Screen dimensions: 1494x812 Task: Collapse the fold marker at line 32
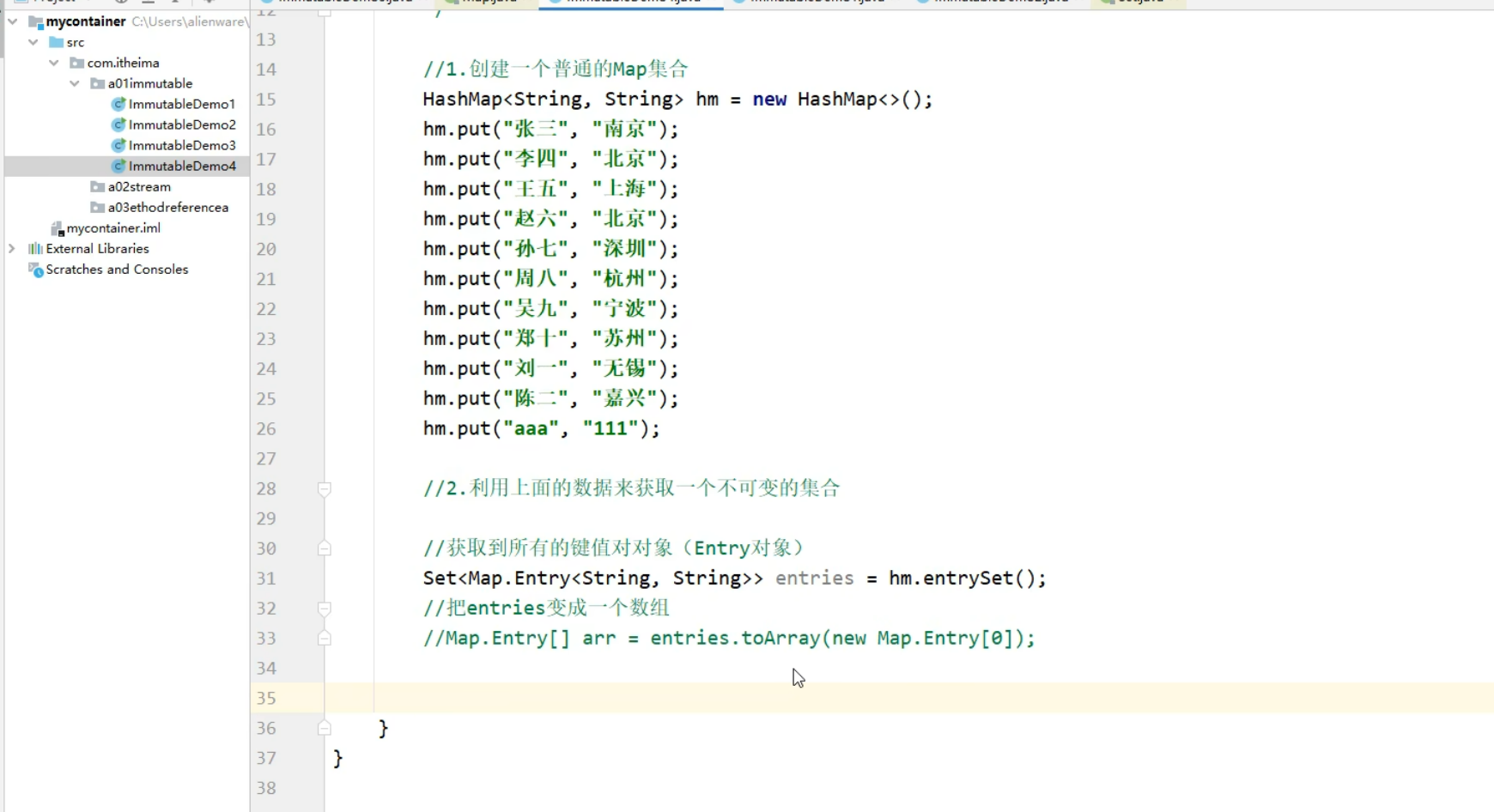click(325, 609)
